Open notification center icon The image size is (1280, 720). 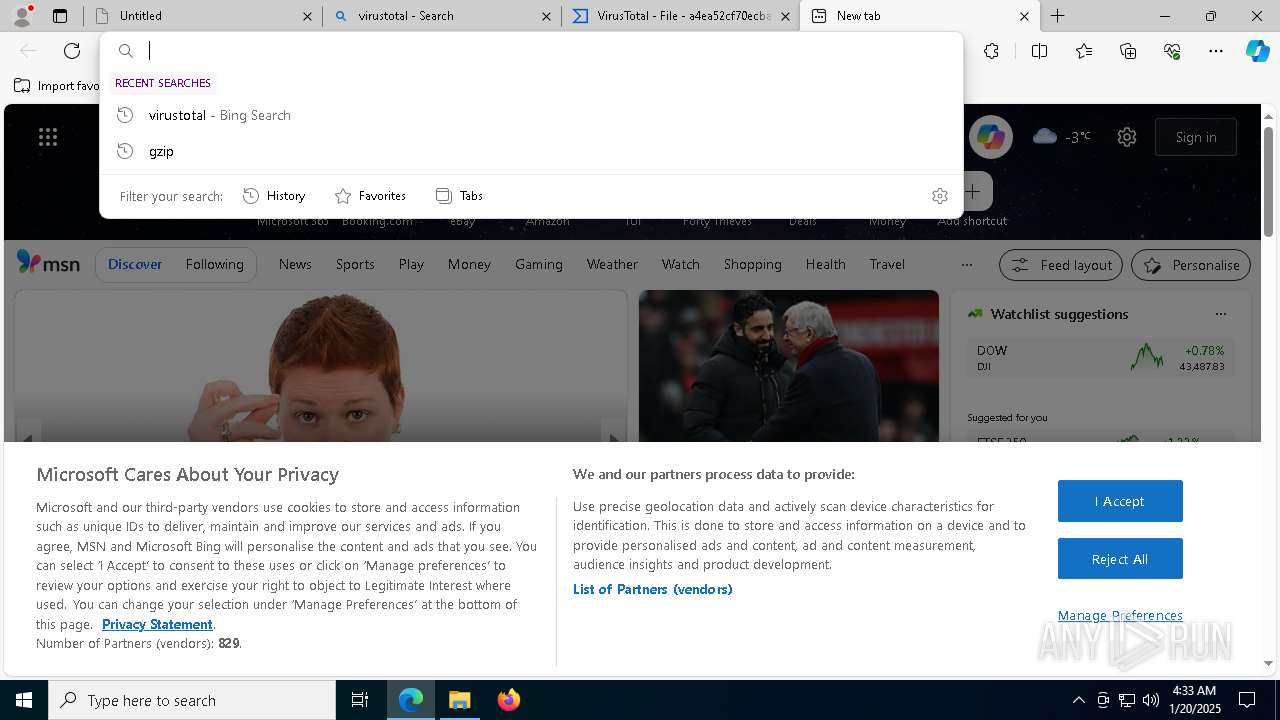1247,700
